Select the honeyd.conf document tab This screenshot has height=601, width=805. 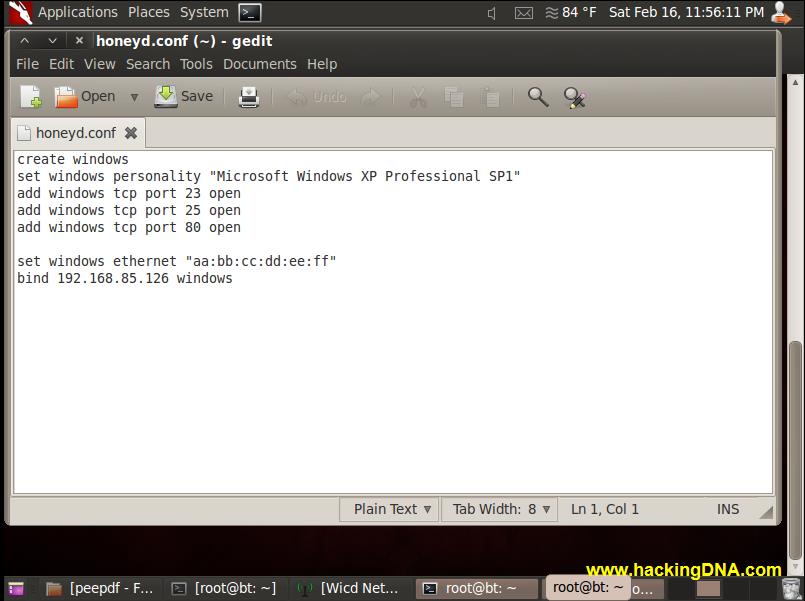[x=76, y=133]
